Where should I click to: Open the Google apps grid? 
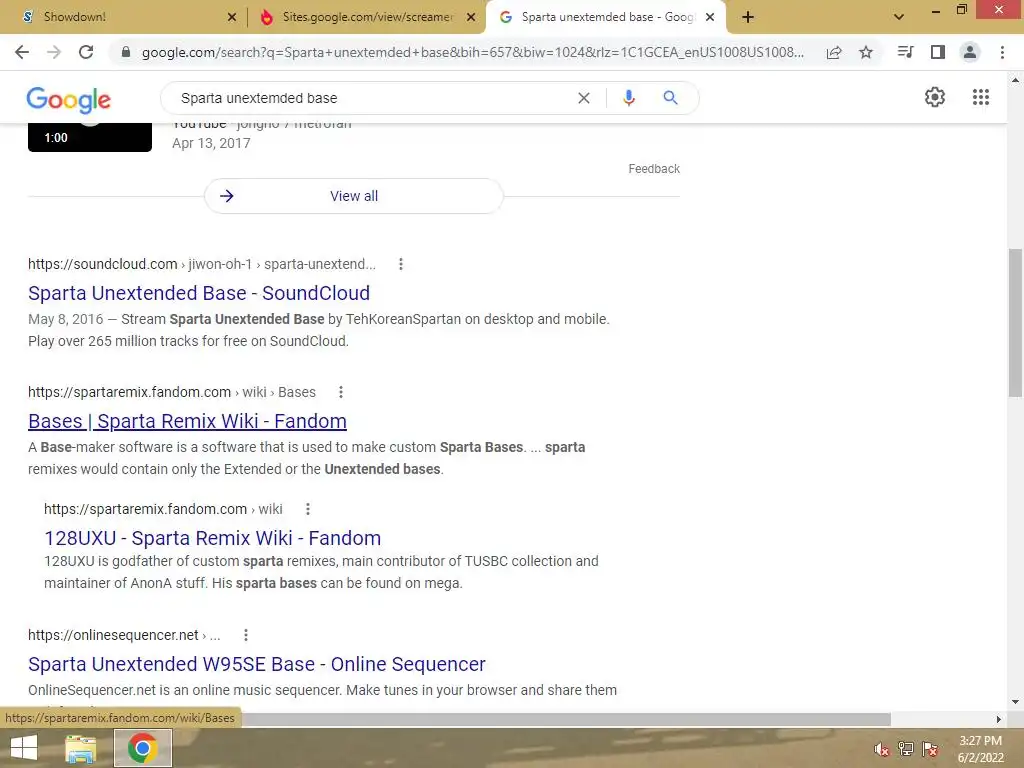980,97
